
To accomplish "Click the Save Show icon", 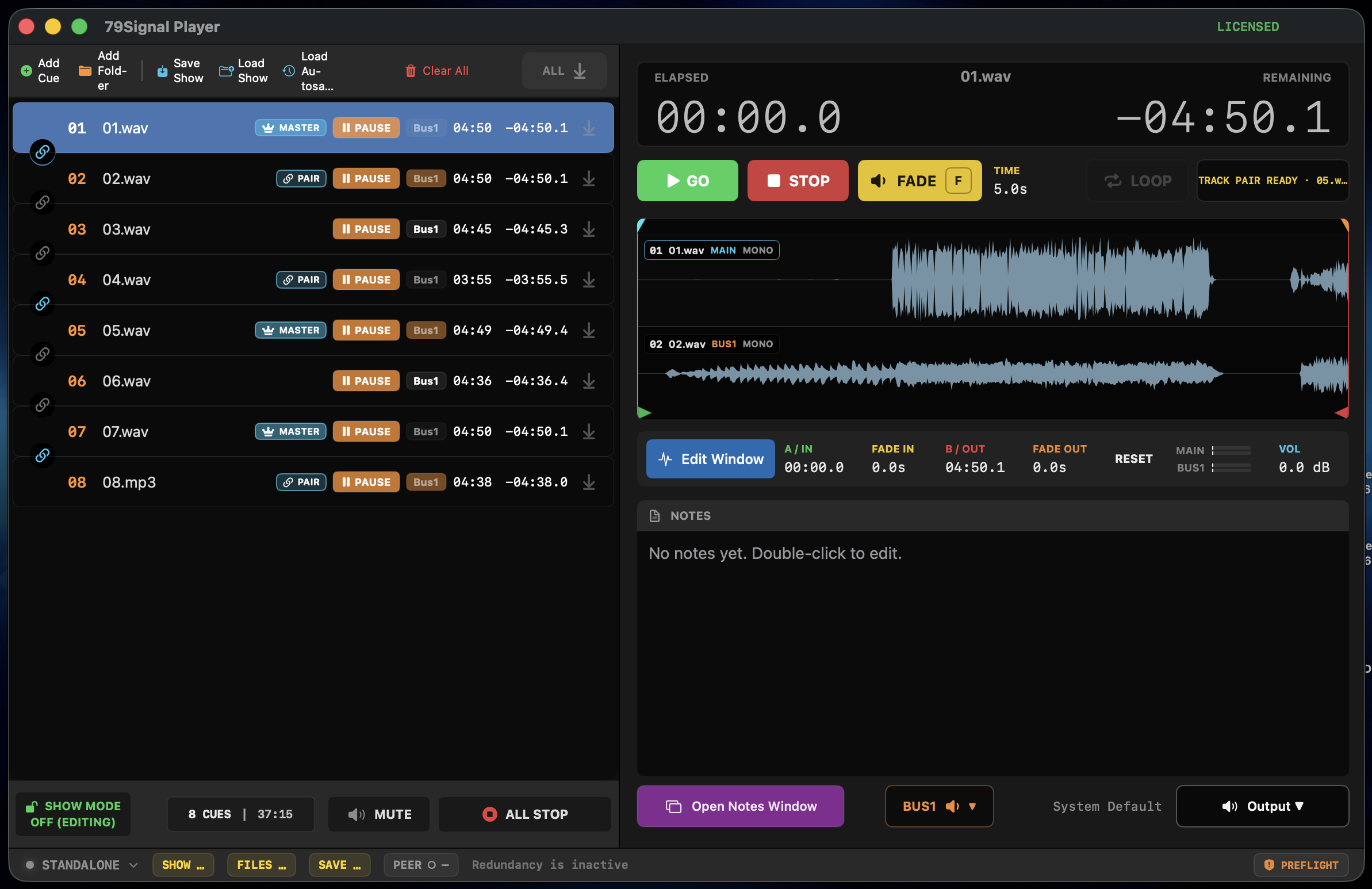I will [x=163, y=71].
